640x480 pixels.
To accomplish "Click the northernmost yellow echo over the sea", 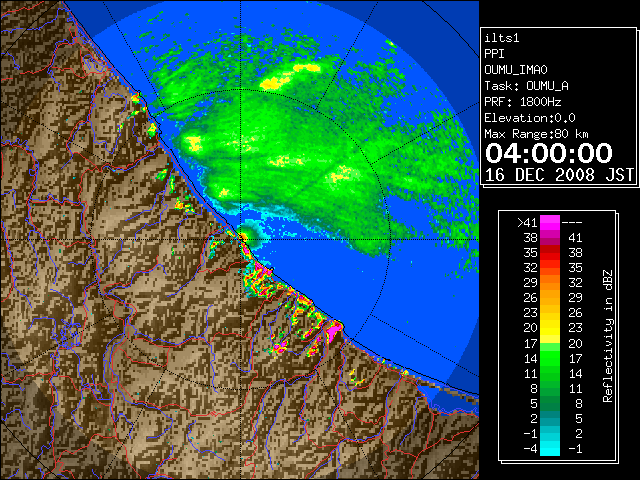I will (307, 68).
